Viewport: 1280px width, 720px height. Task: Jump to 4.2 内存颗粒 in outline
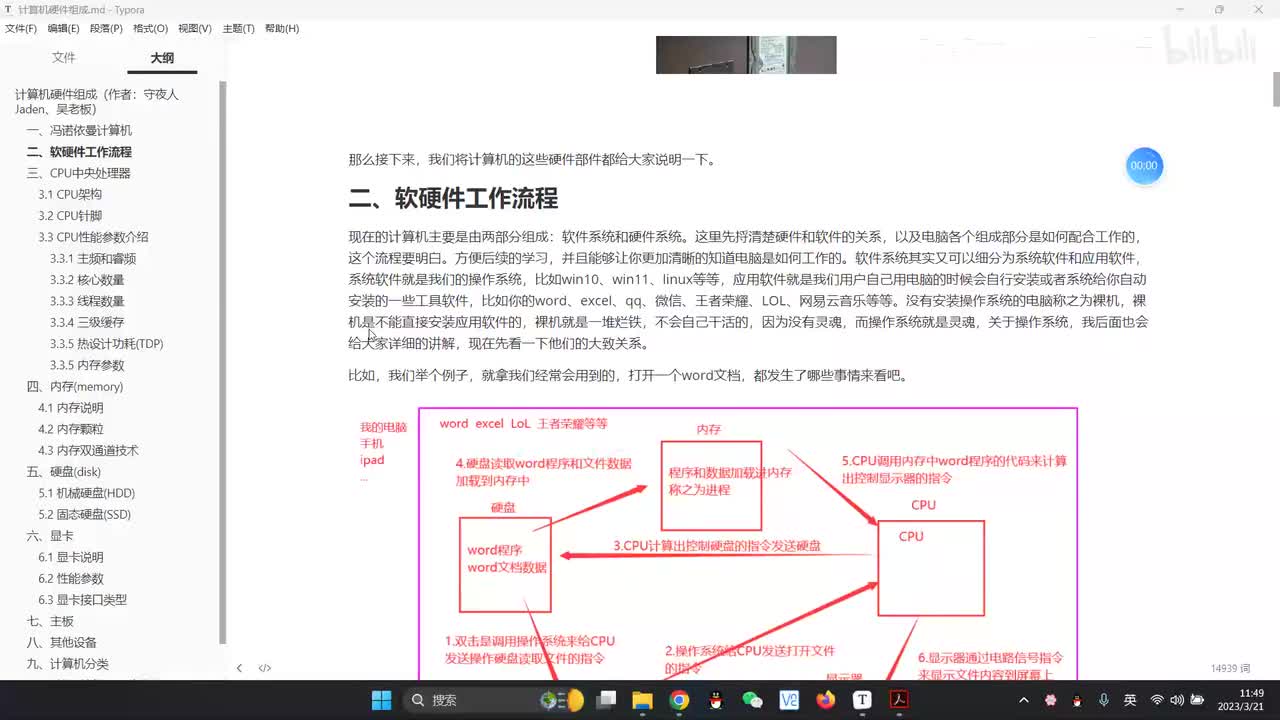tap(71, 429)
